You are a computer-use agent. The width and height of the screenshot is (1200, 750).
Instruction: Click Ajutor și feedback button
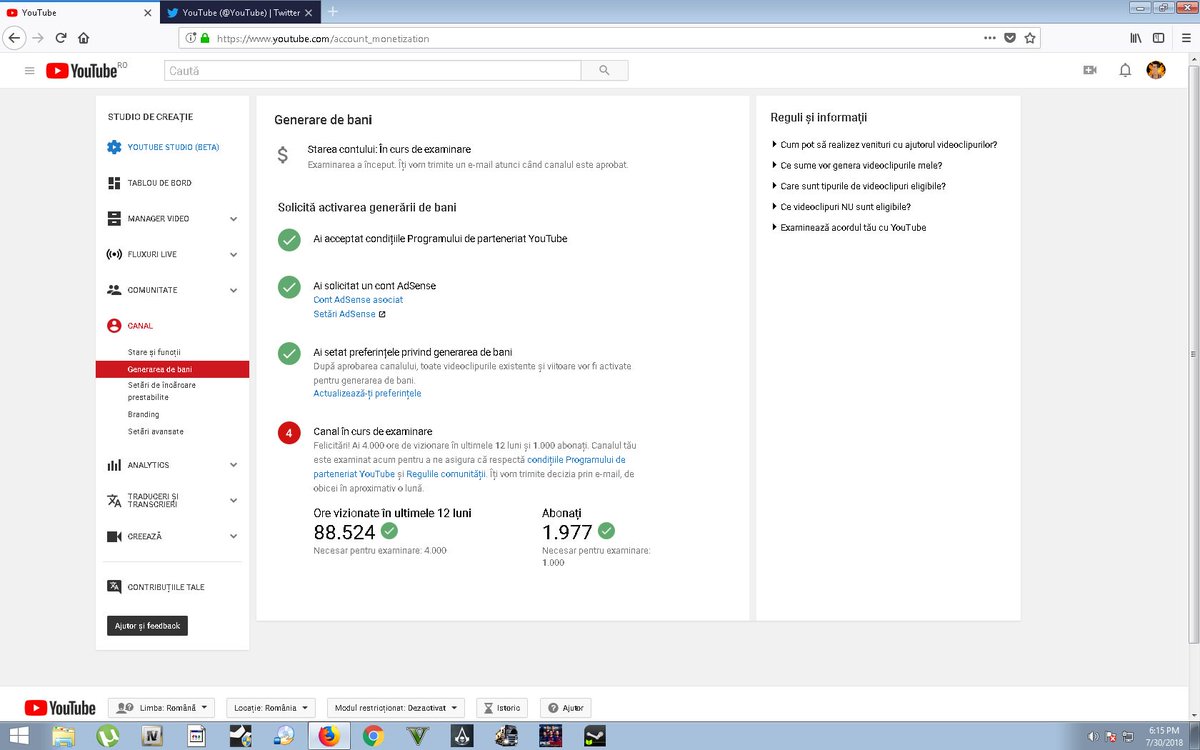(147, 626)
